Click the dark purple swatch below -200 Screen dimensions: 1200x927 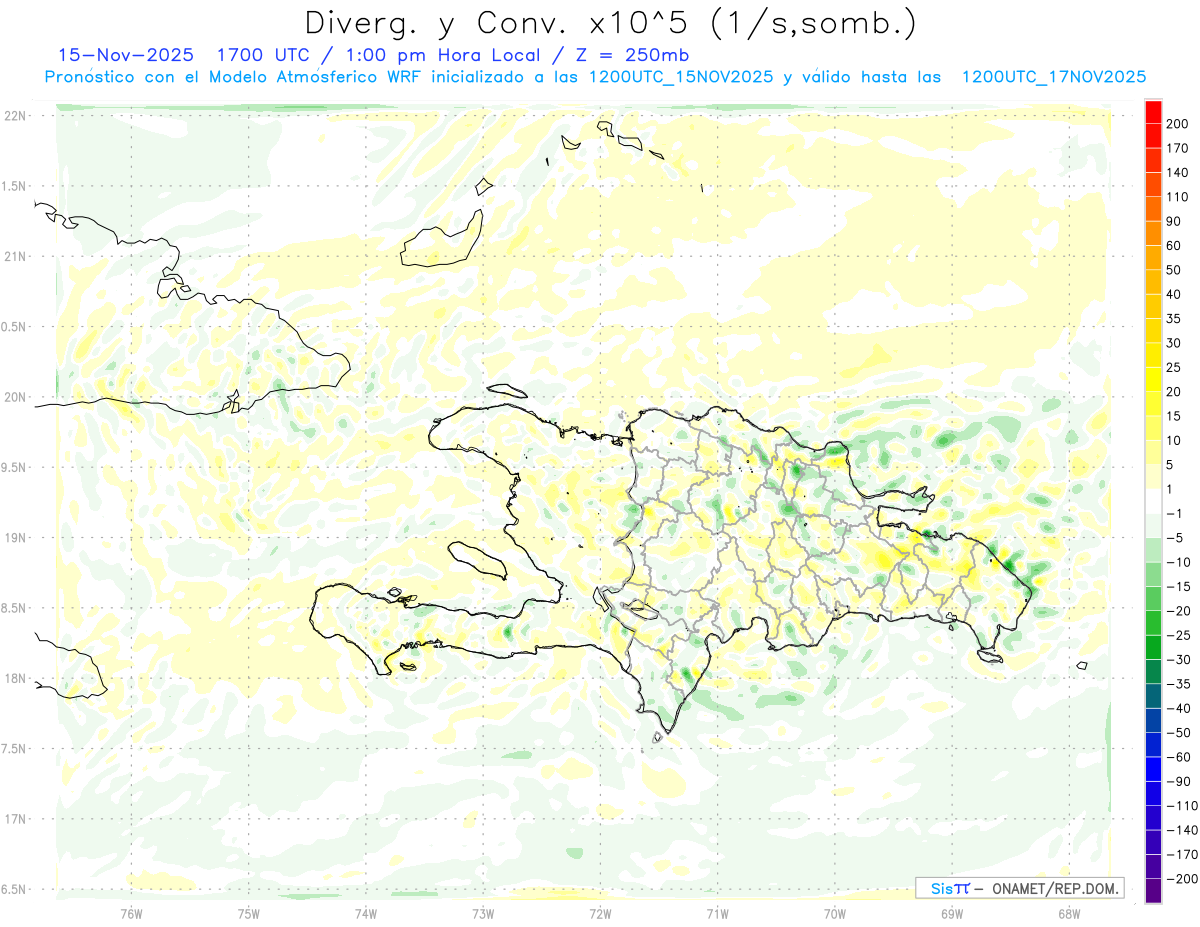[x=1153, y=891]
